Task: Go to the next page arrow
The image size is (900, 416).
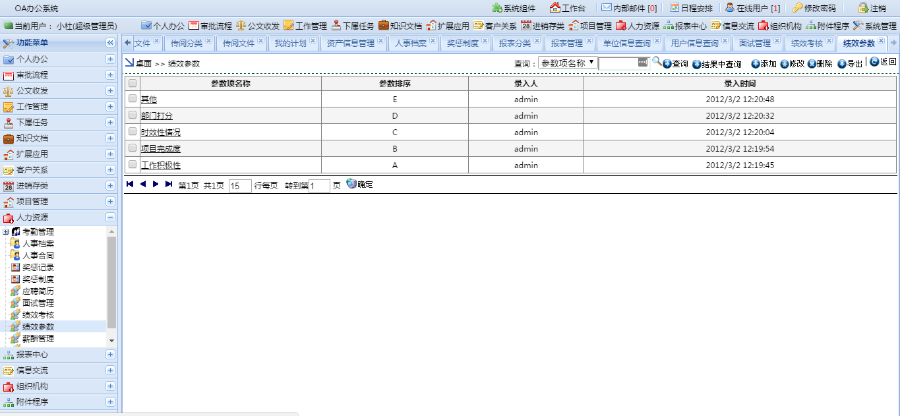Action: (x=156, y=184)
